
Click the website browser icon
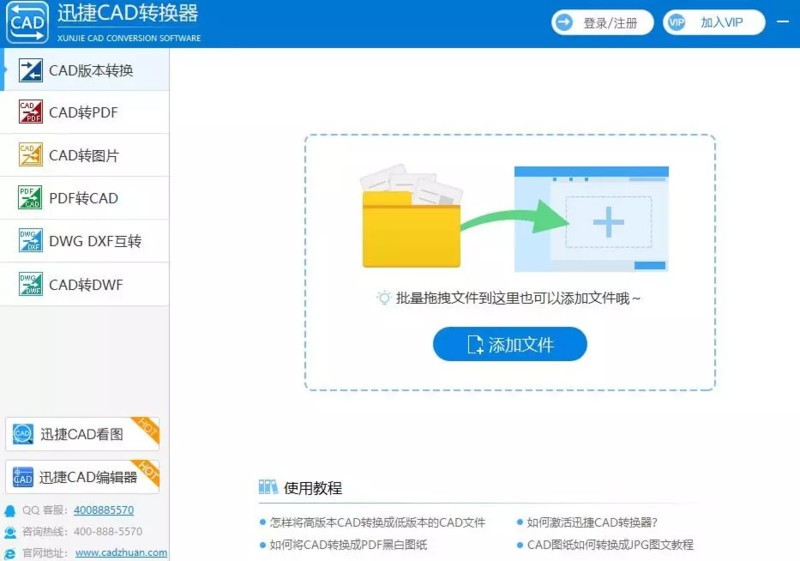(x=10, y=553)
